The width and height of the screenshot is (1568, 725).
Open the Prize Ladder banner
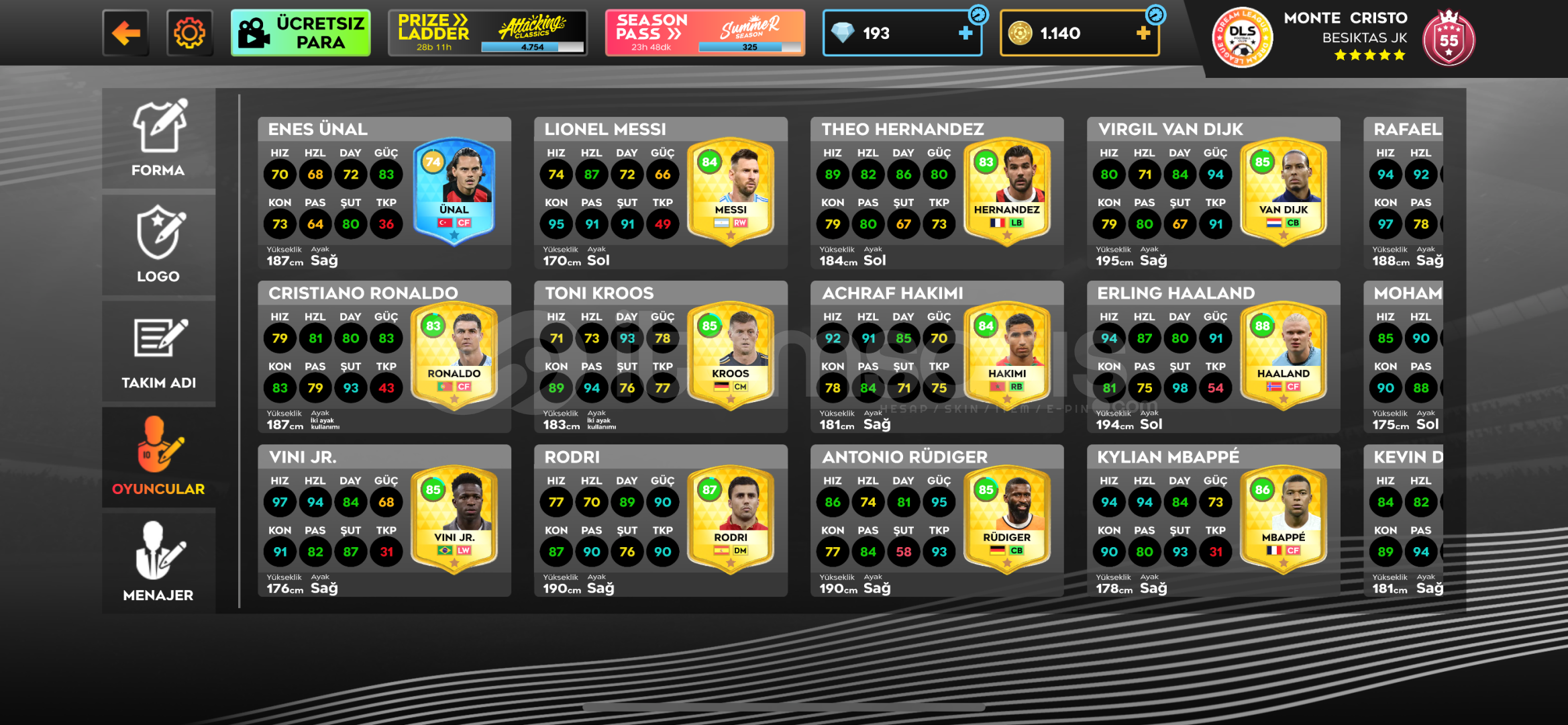(x=488, y=33)
